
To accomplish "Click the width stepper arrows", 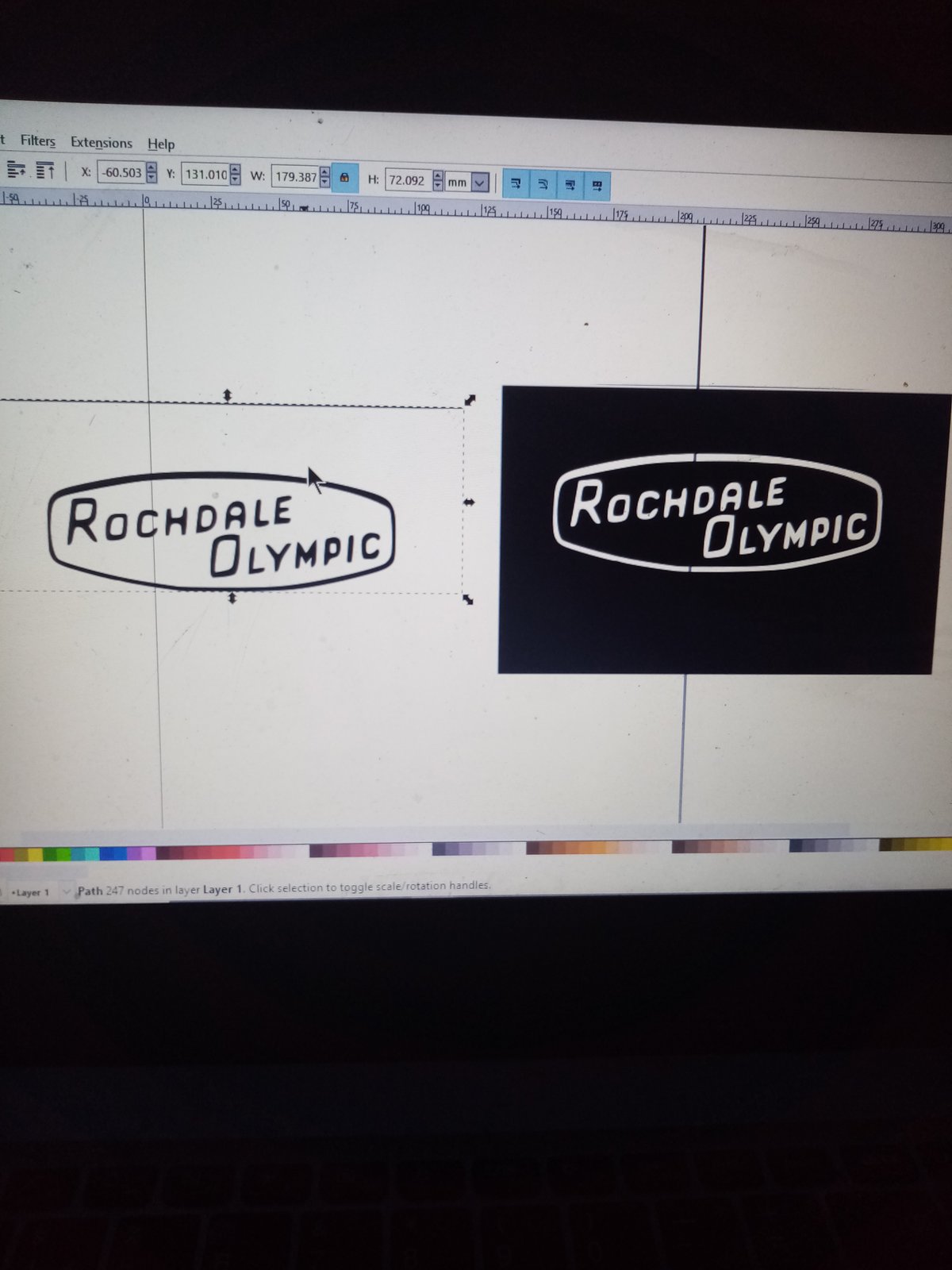I will [324, 177].
